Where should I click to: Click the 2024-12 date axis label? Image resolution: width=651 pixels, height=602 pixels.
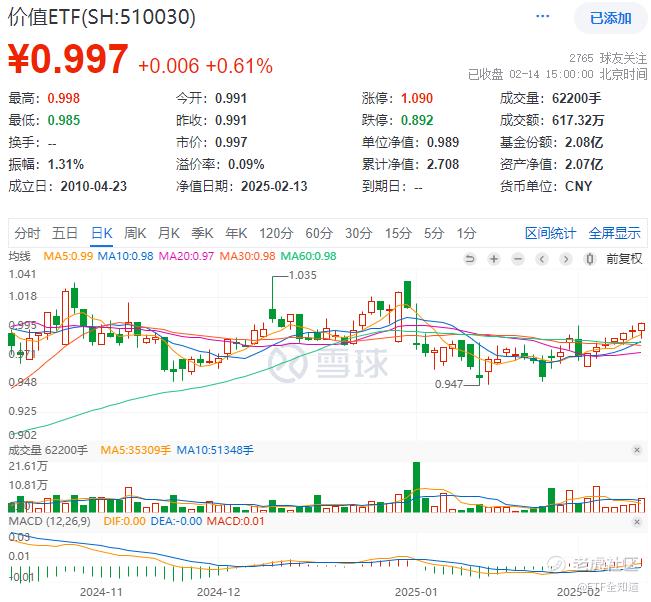pos(218,592)
